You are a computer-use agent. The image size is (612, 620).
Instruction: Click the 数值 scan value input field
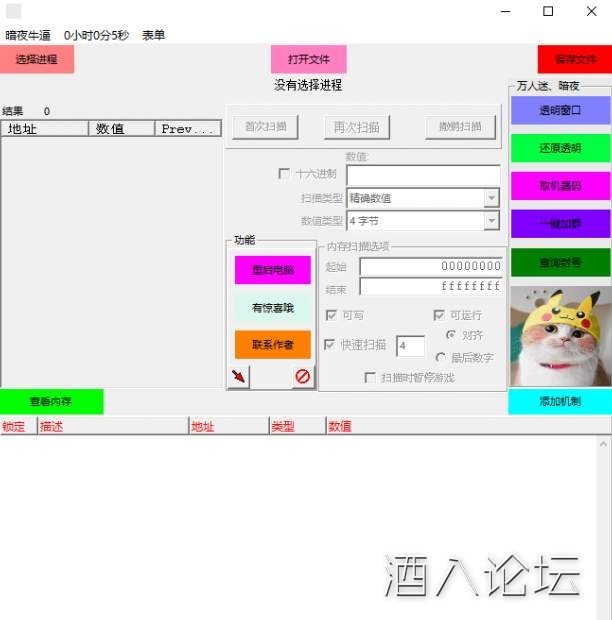point(423,175)
